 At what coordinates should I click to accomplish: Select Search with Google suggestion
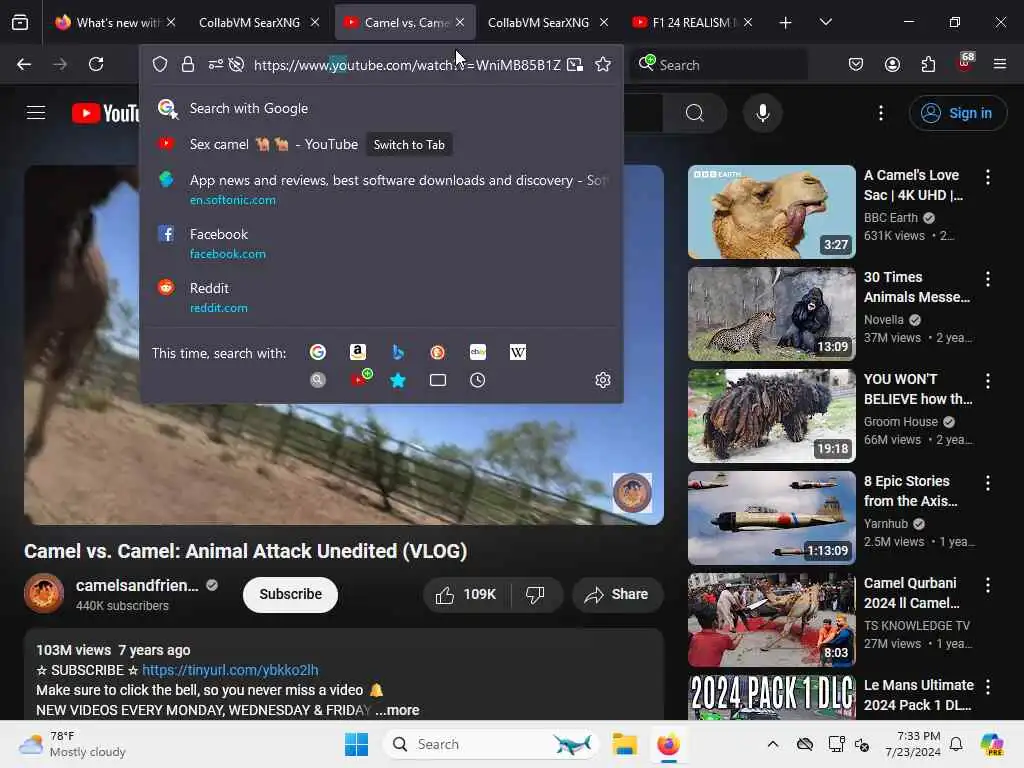[x=381, y=108]
